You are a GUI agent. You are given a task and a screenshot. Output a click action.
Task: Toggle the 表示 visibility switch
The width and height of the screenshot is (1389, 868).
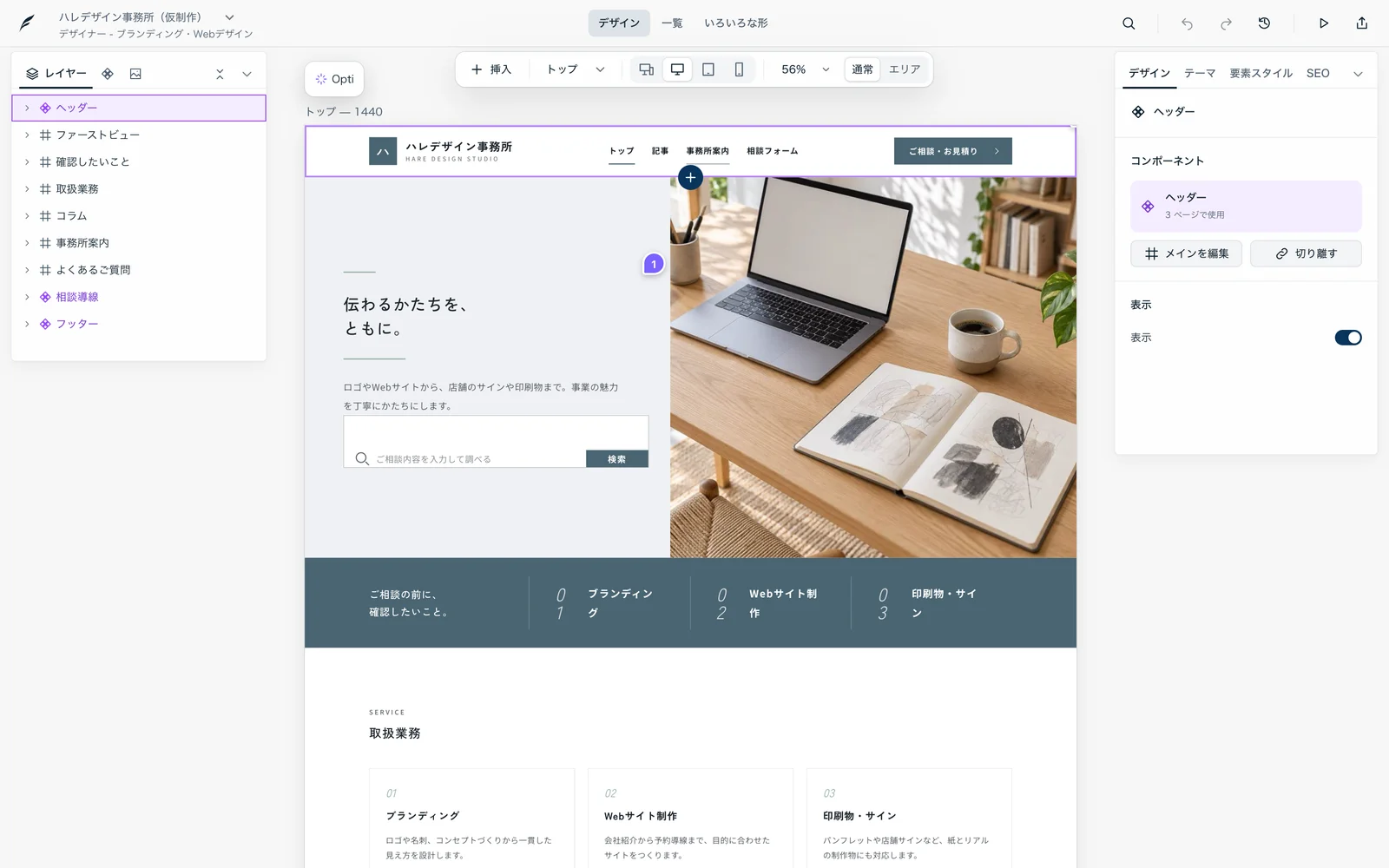click(x=1348, y=338)
